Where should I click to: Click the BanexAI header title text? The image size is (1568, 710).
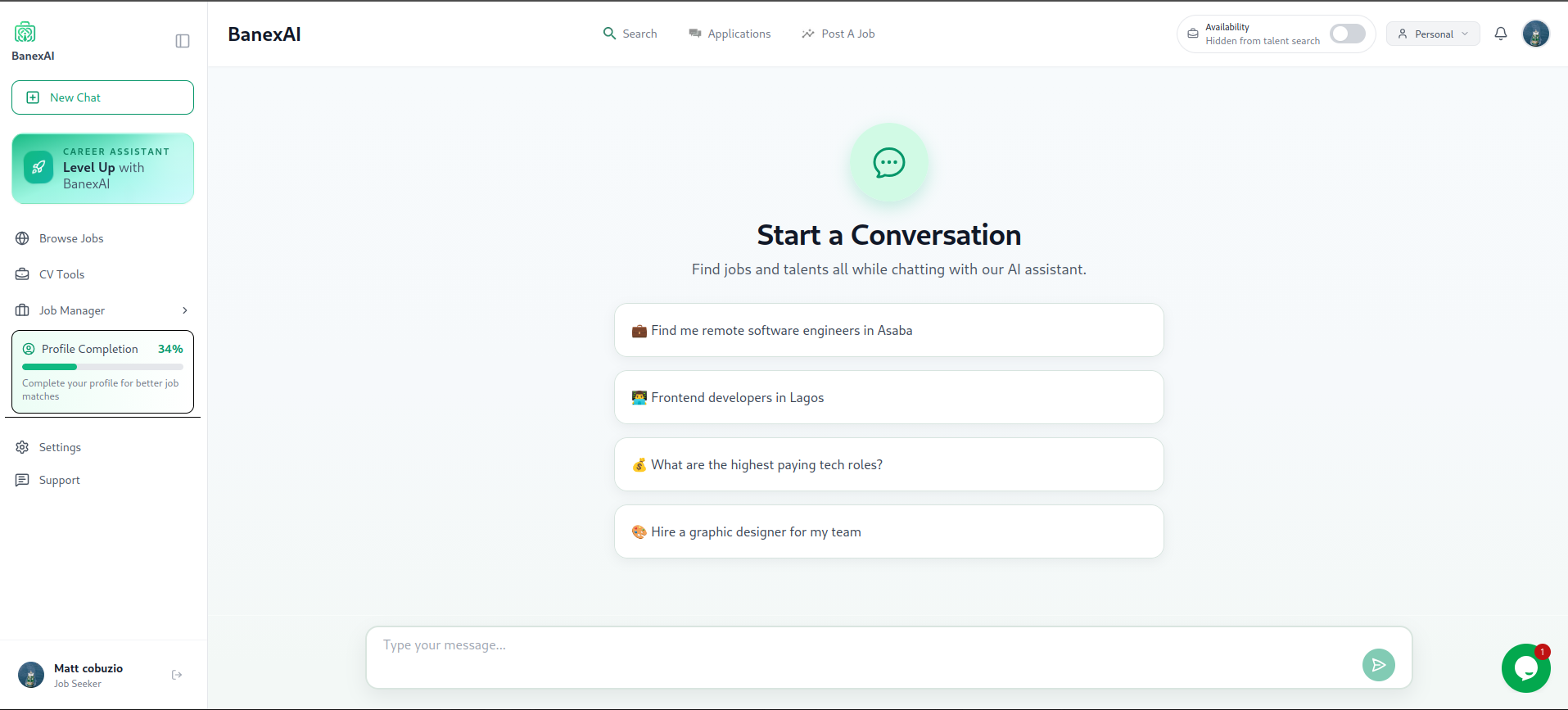pos(264,34)
